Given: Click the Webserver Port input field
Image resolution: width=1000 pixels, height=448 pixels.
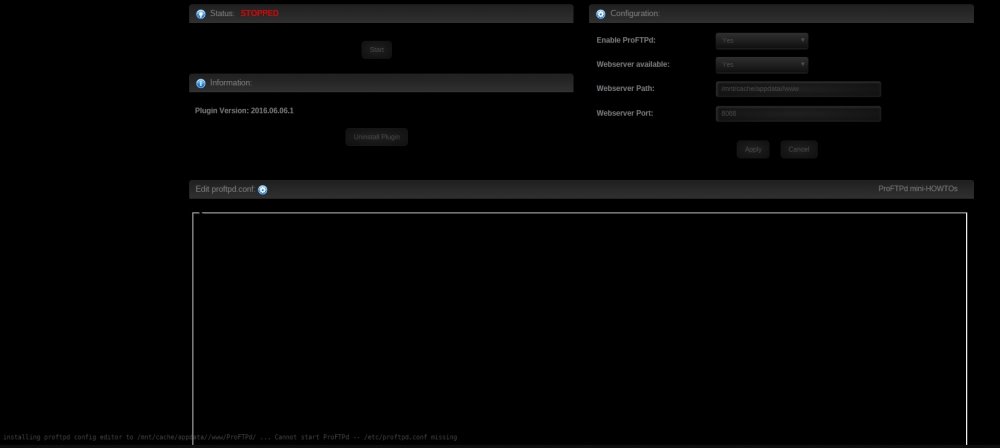Looking at the screenshot, I should (x=798, y=114).
